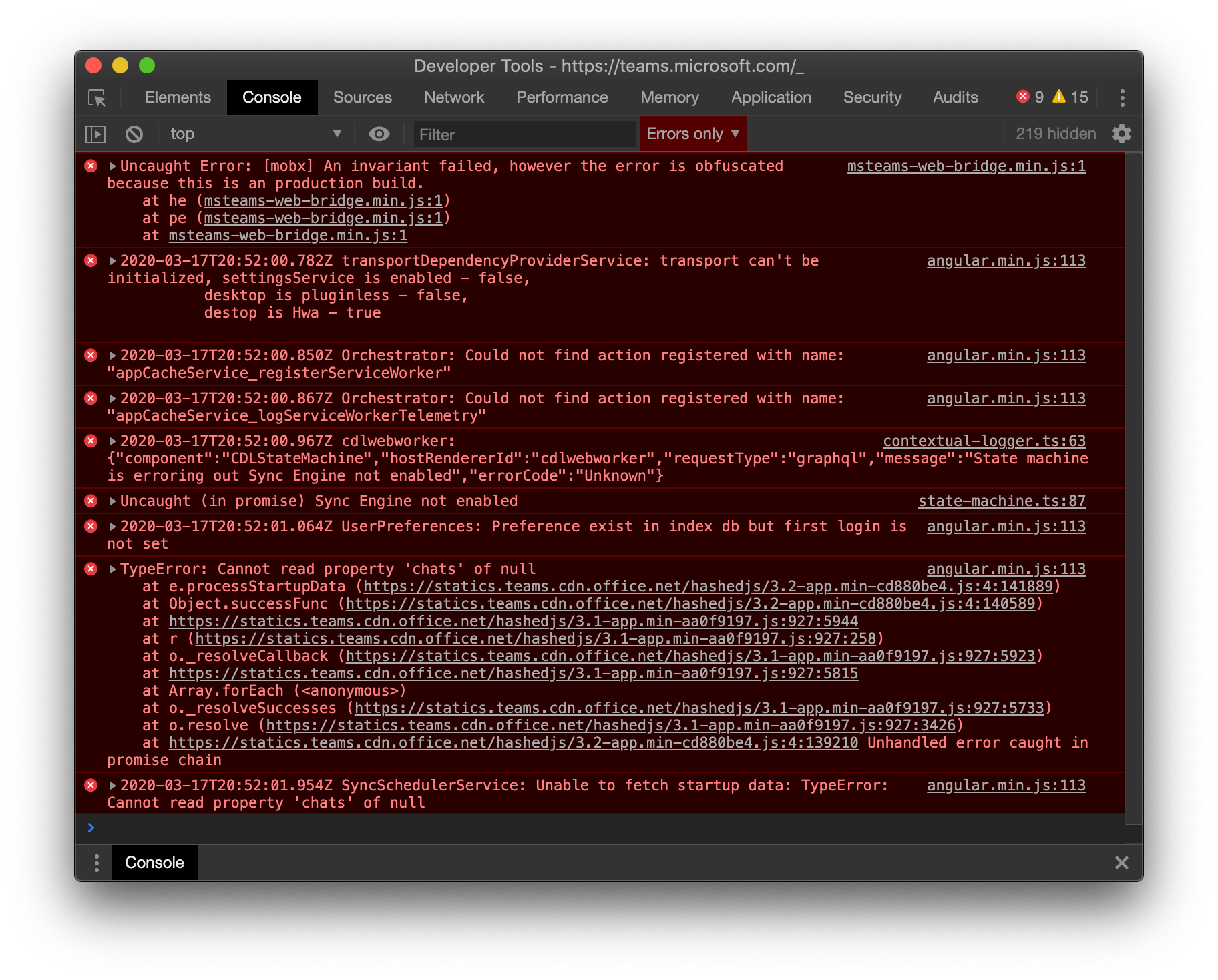The height and width of the screenshot is (980, 1218).
Task: Open angular.min.js:113 link for TypeError chats
Action: coord(1006,569)
